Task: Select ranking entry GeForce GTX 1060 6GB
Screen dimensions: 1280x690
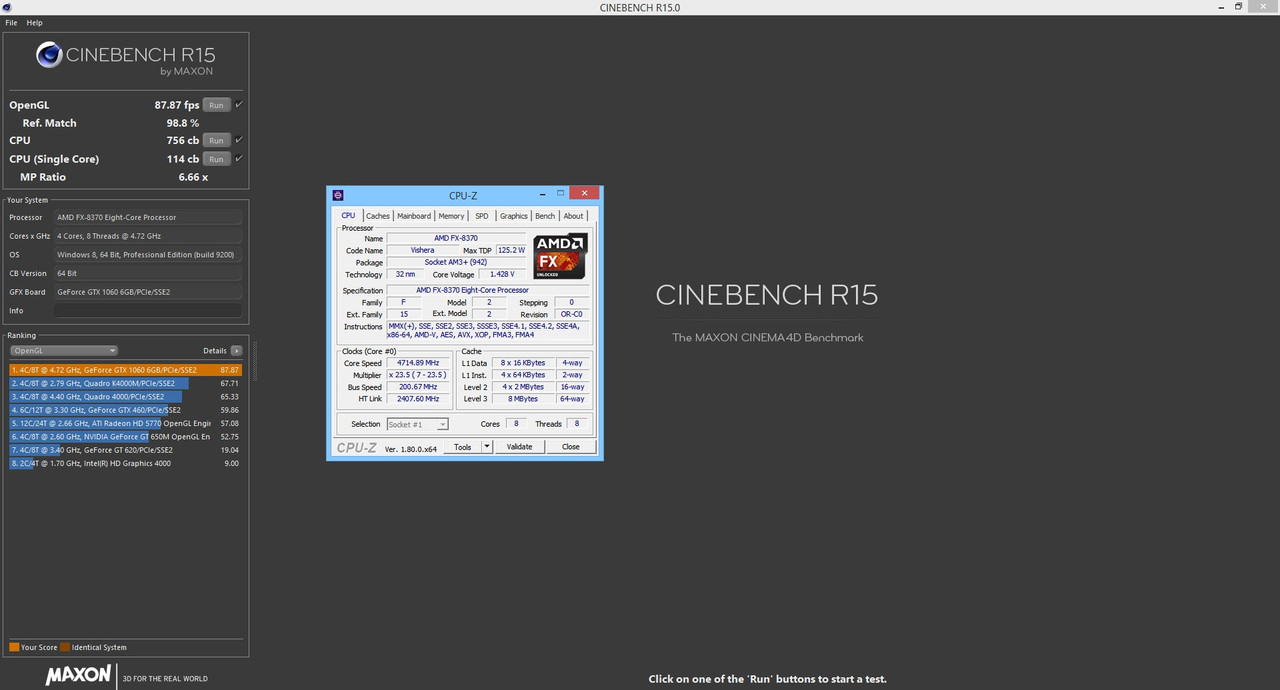Action: [x=125, y=370]
